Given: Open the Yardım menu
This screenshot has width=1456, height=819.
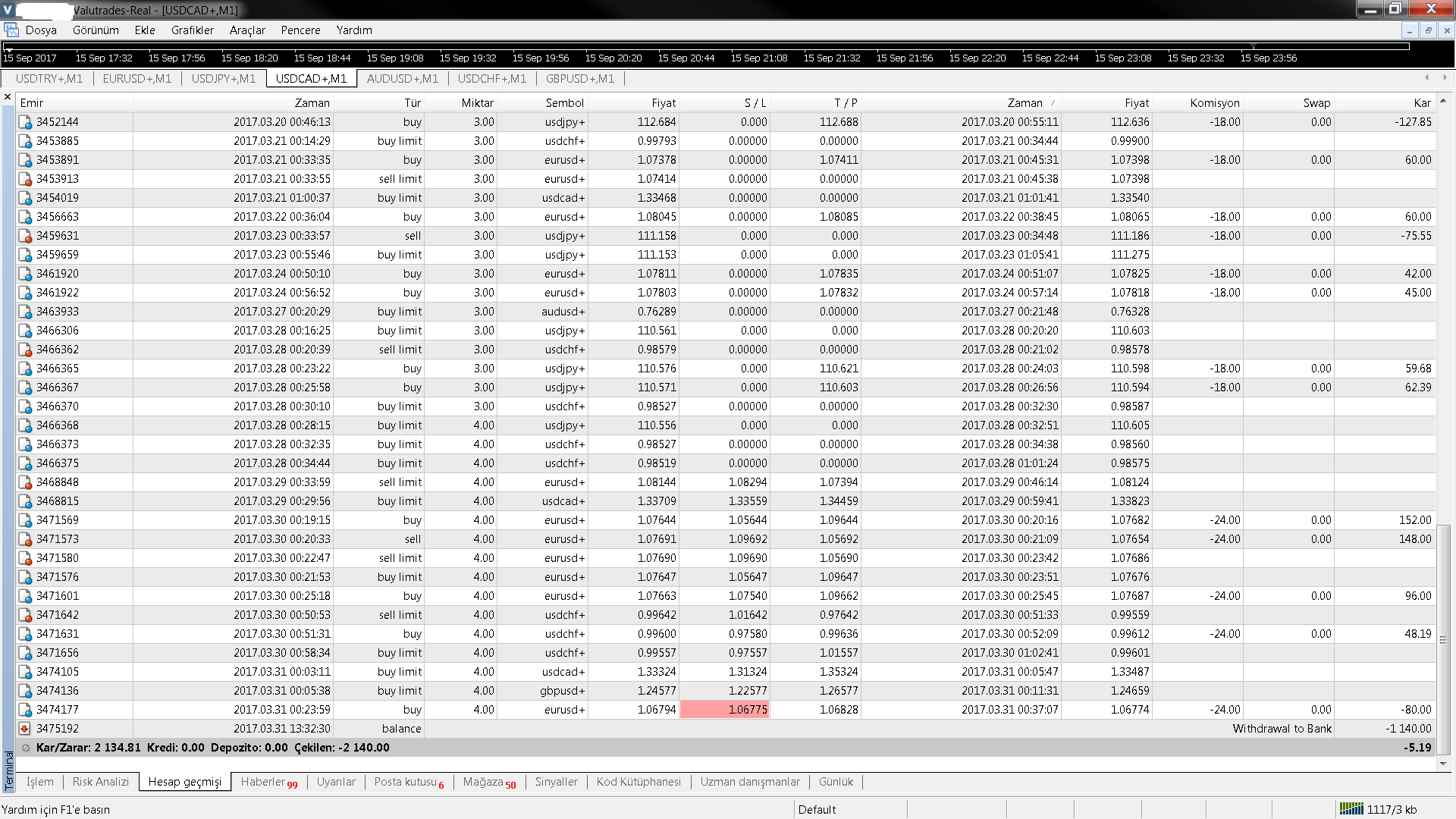Looking at the screenshot, I should [354, 30].
